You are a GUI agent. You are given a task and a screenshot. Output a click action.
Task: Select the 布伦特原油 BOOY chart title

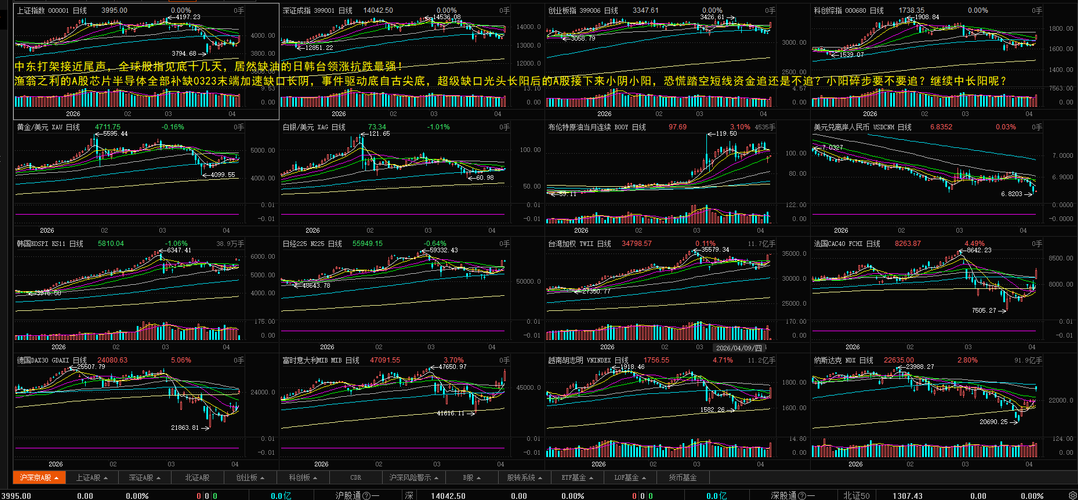(x=597, y=127)
